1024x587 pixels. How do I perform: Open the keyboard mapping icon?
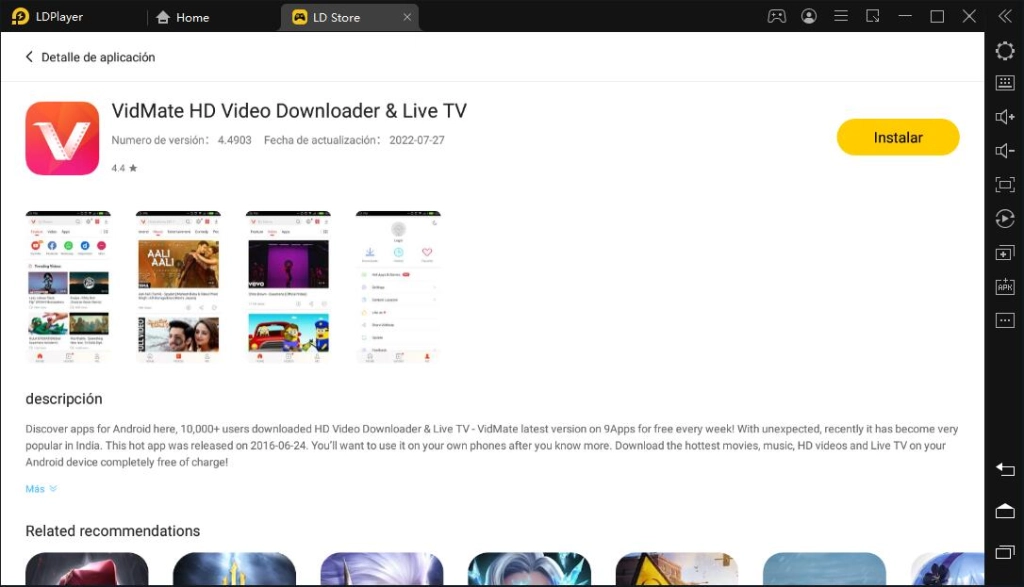point(1005,83)
